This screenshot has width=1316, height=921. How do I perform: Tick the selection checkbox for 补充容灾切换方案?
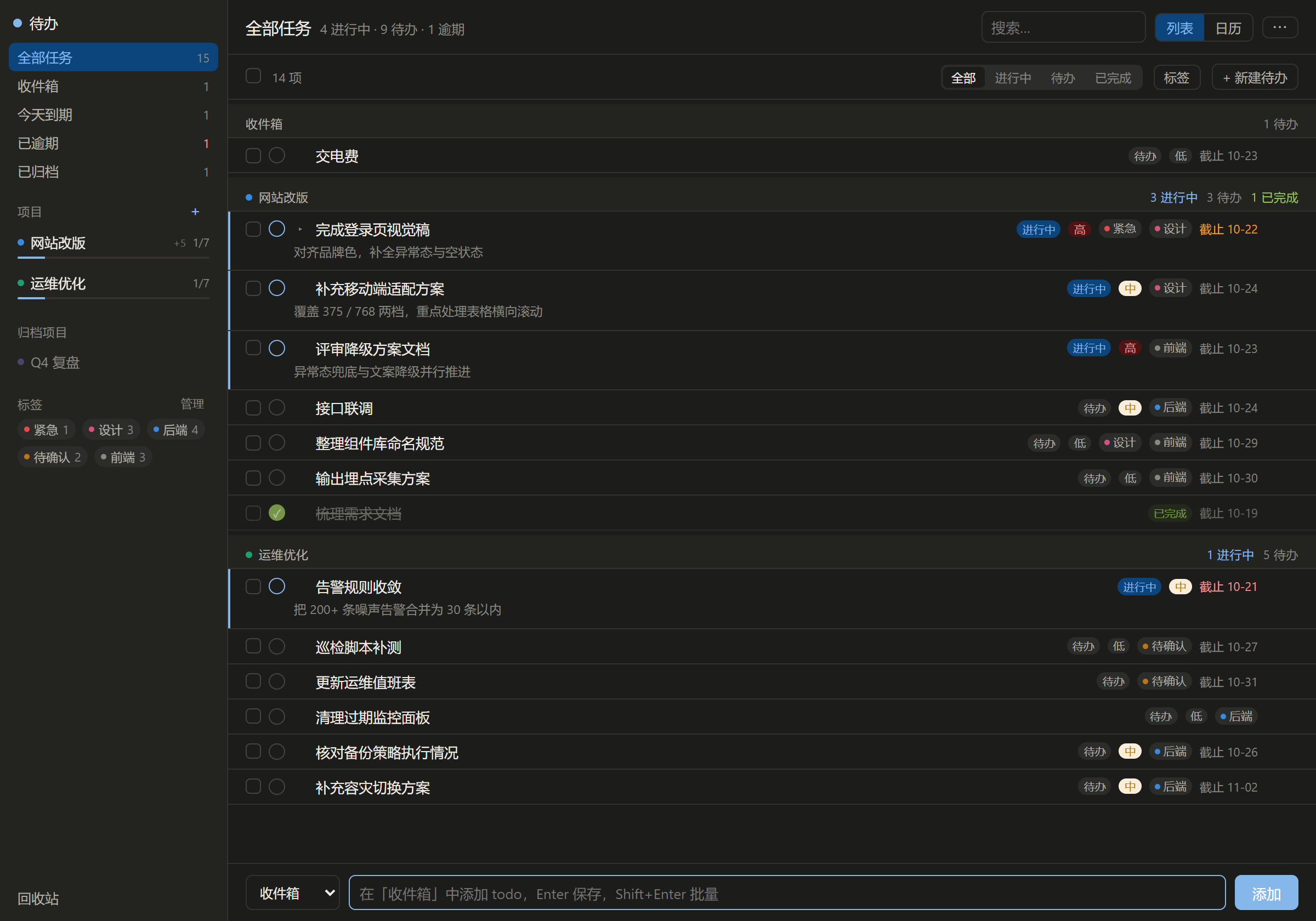(253, 786)
